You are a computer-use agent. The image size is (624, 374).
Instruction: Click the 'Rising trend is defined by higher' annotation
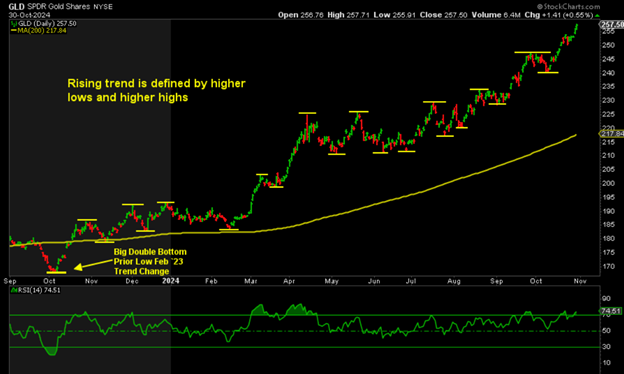pos(156,84)
